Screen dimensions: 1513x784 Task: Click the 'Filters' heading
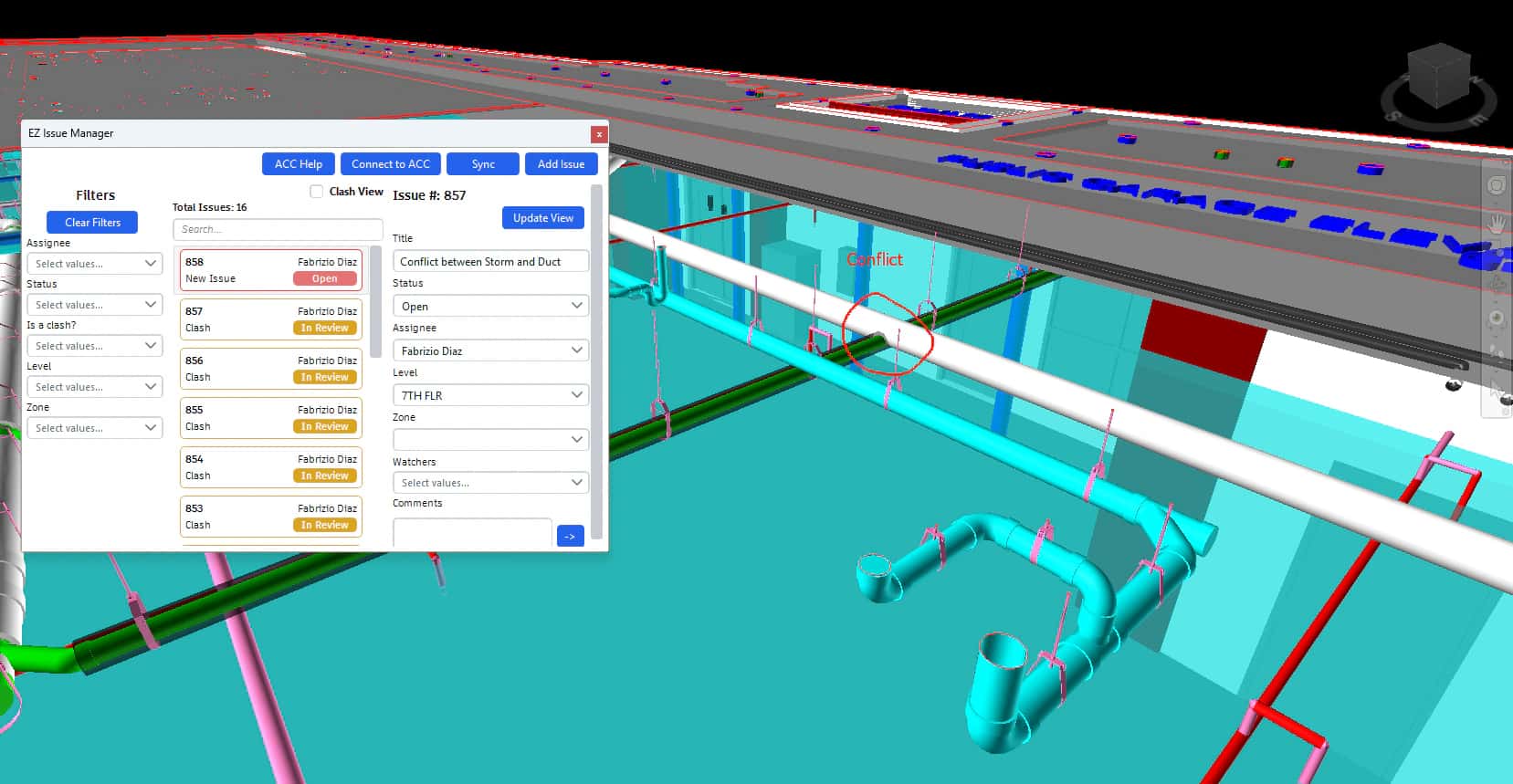click(95, 195)
